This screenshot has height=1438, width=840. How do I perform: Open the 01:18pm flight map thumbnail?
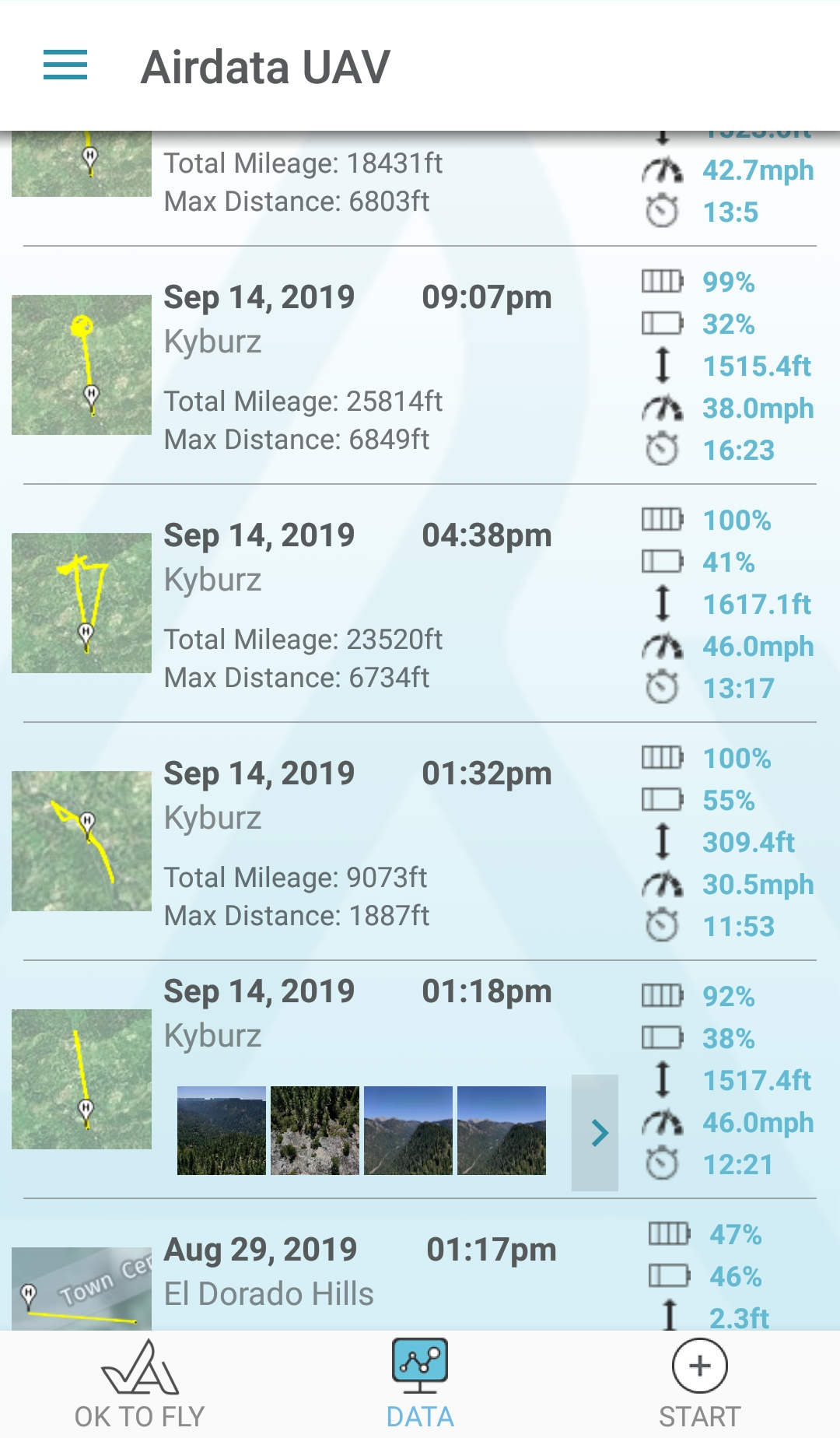tap(82, 1079)
